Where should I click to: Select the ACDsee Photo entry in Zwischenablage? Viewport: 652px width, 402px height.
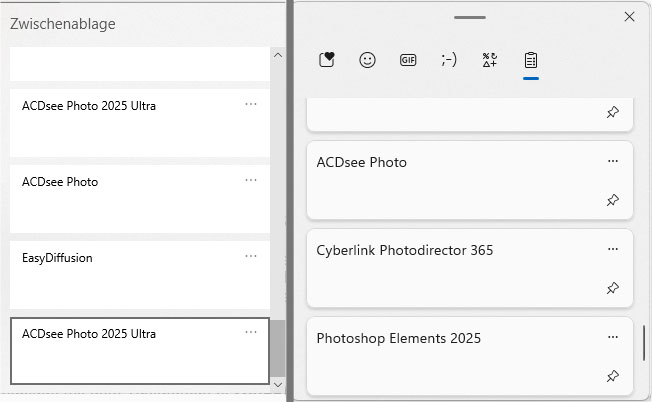pyautogui.click(x=140, y=199)
